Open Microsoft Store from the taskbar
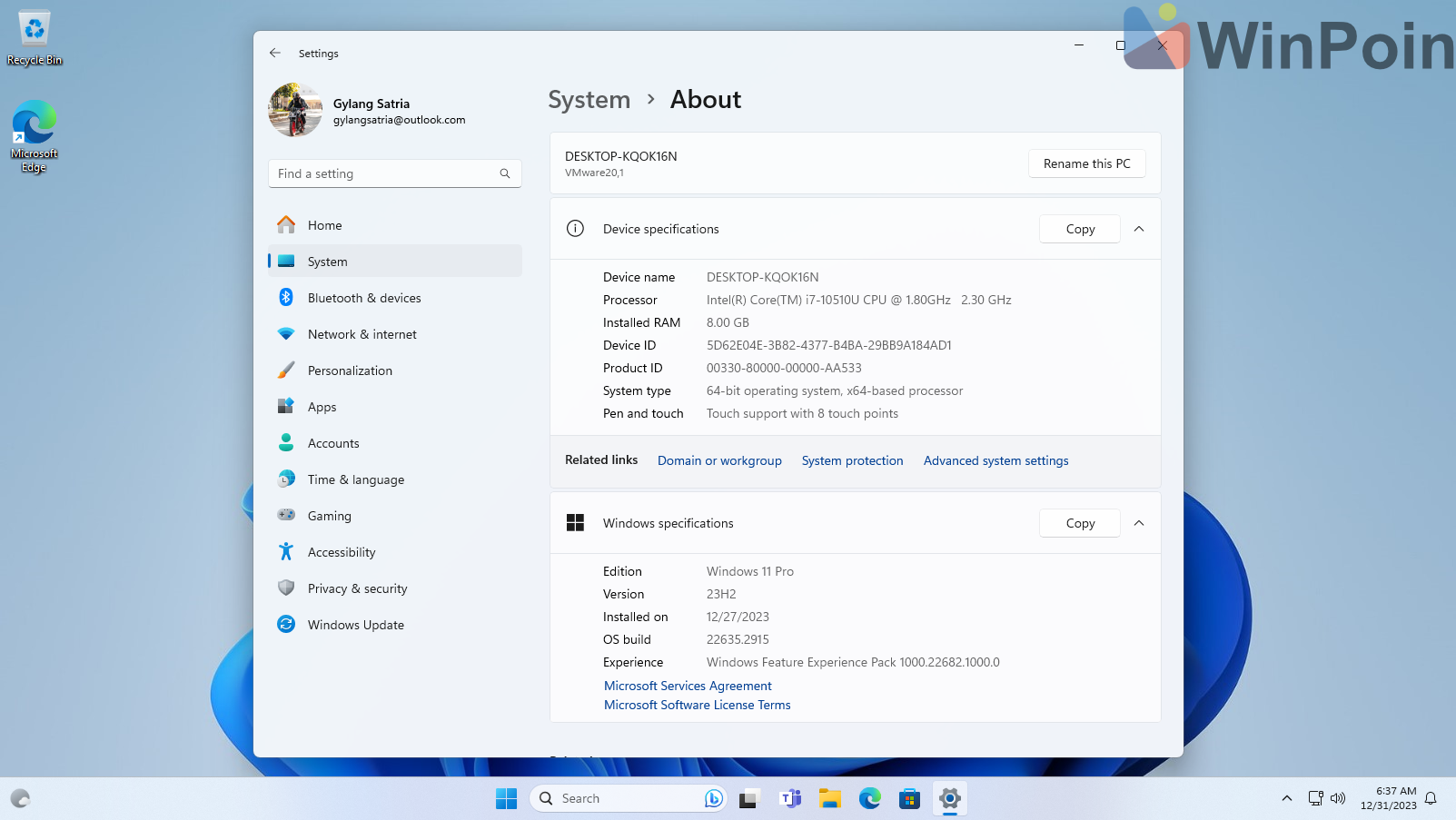 click(x=909, y=798)
